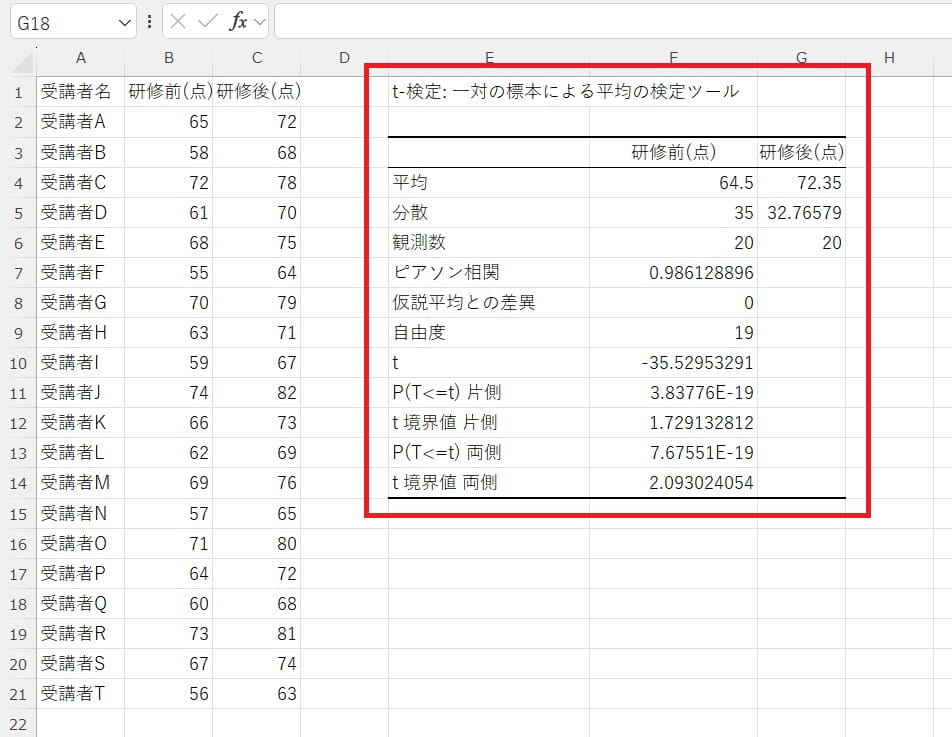Open the Name Box dropdown arrow
The width and height of the screenshot is (952, 737).
point(124,22)
